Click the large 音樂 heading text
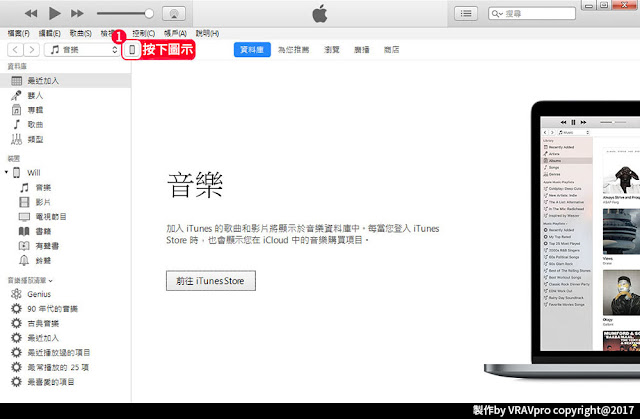Screen dimensions: 640x419 click(x=195, y=185)
